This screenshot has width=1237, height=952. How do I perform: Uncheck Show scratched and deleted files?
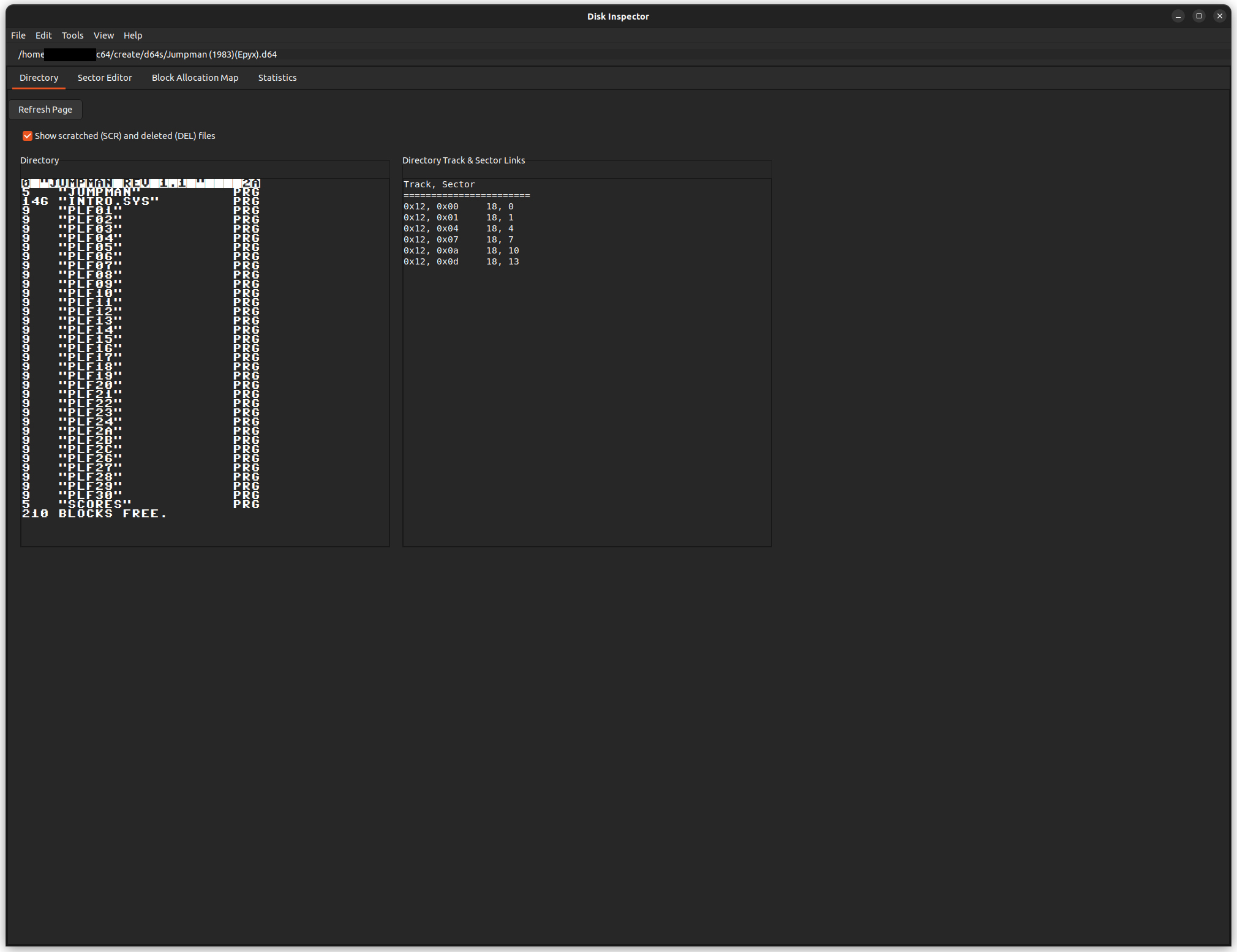(x=28, y=136)
